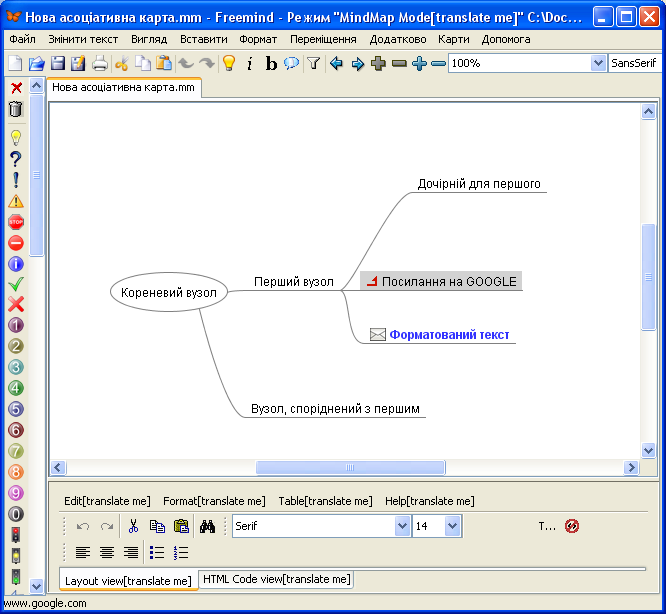Toggle the filter toolbar funnel icon

tap(313, 63)
